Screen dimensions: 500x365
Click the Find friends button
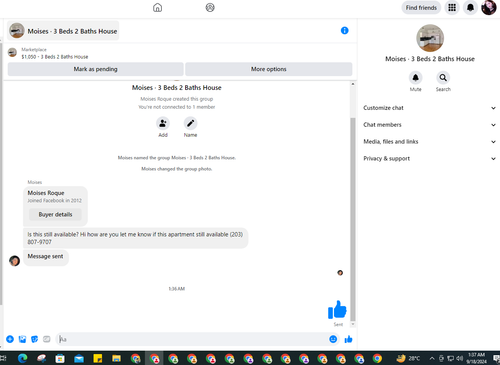(421, 7)
